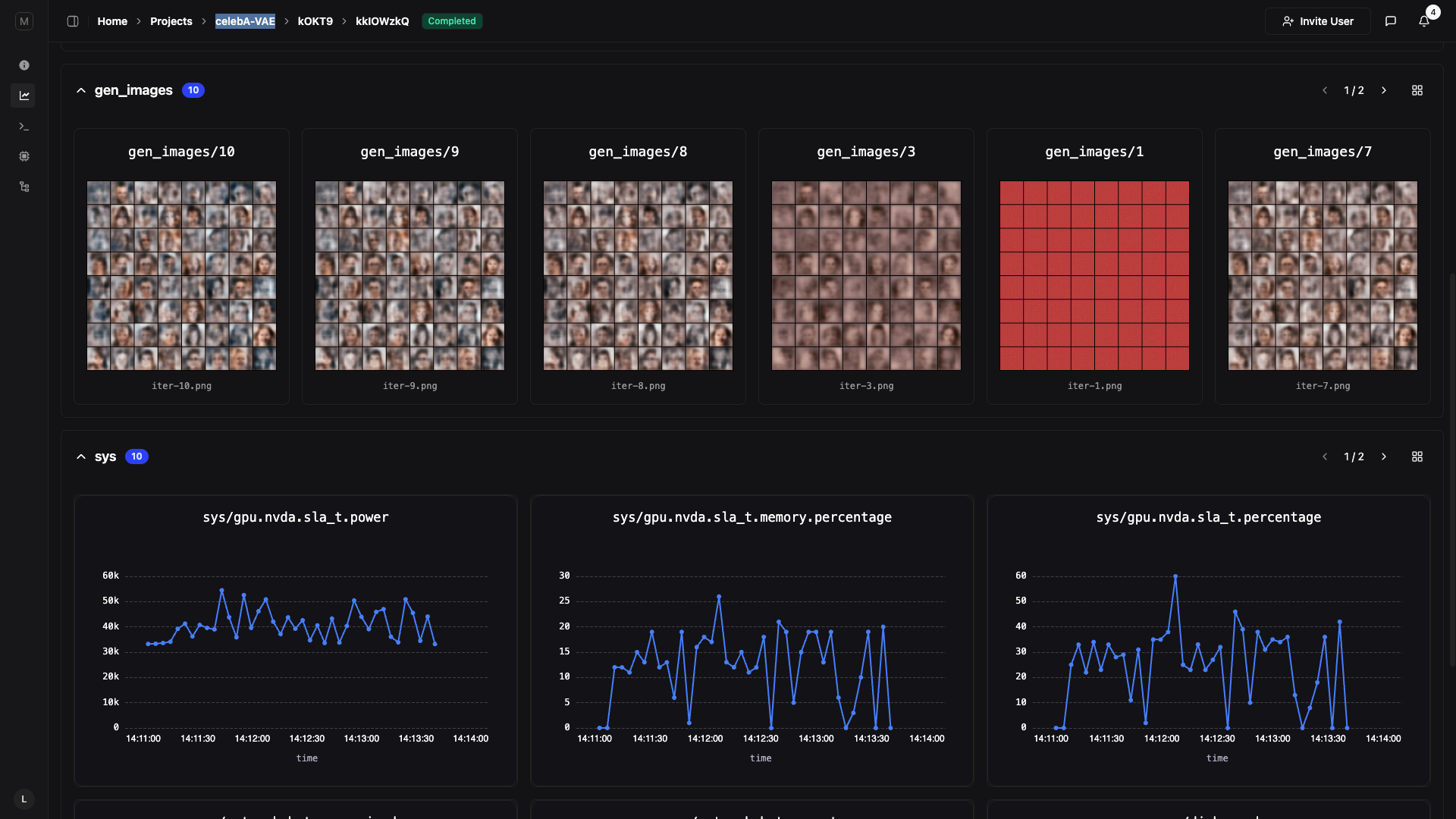Click the Invite User button
The width and height of the screenshot is (1456, 819).
click(x=1318, y=21)
